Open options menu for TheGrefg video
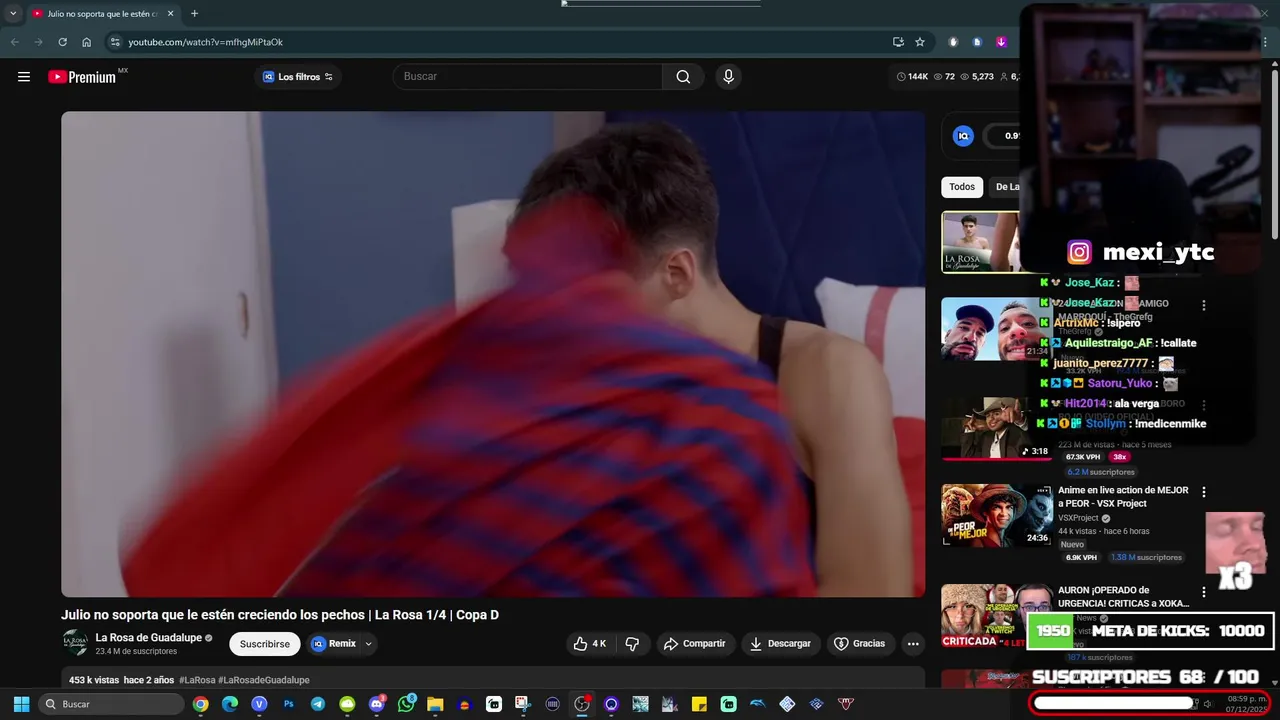The width and height of the screenshot is (1280, 720). point(1204,305)
